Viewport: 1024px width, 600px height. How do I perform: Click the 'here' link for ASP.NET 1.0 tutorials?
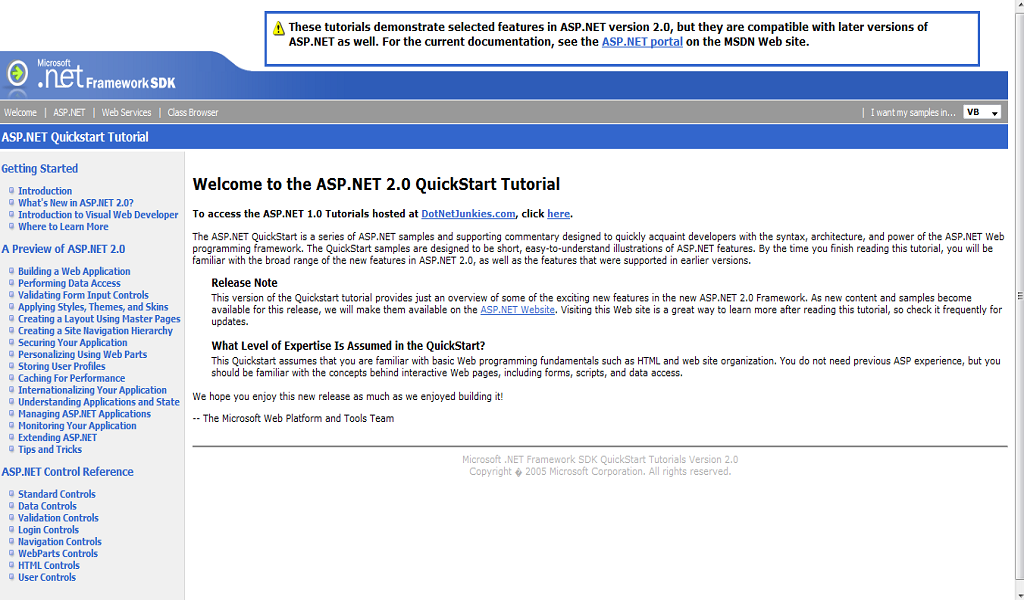point(557,211)
